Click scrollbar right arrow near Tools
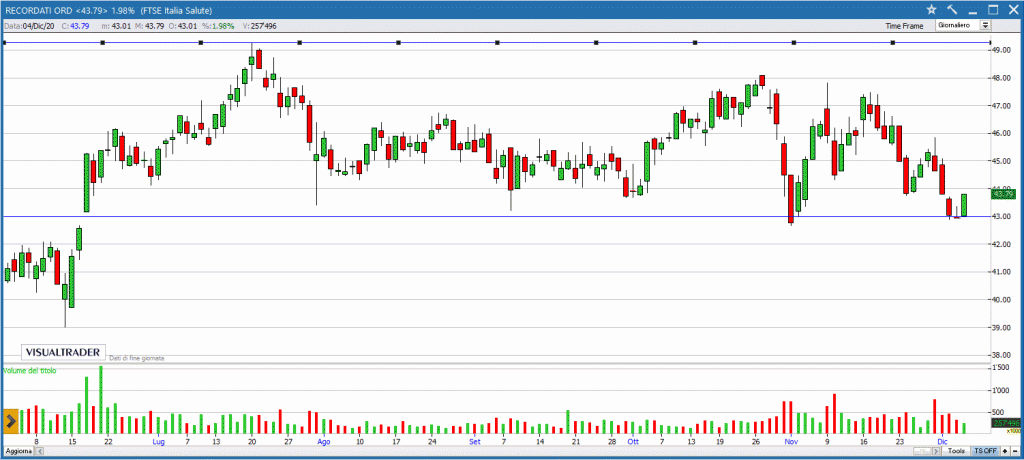Viewport: 1024px width, 460px height. click(936, 451)
